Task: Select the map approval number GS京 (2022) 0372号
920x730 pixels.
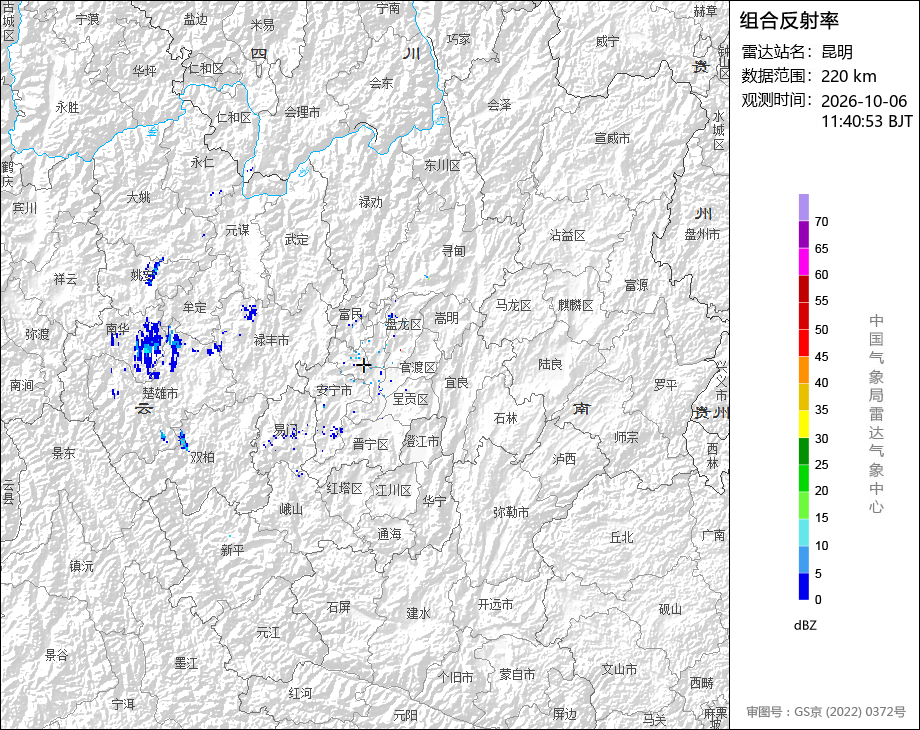Action: pos(850,712)
